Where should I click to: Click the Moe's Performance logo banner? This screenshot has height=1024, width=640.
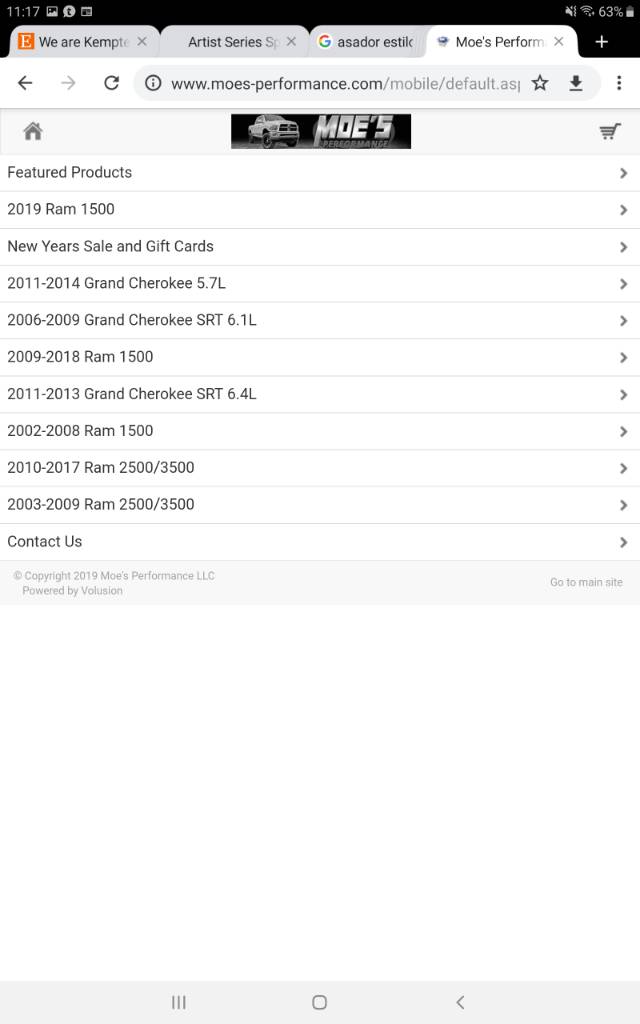click(321, 131)
